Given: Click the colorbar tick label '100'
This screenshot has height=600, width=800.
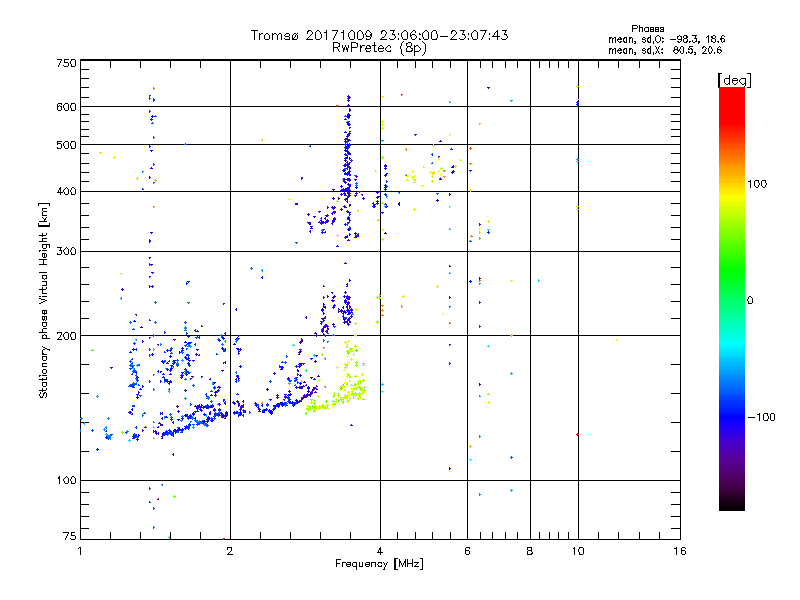Looking at the screenshot, I should pos(757,184).
